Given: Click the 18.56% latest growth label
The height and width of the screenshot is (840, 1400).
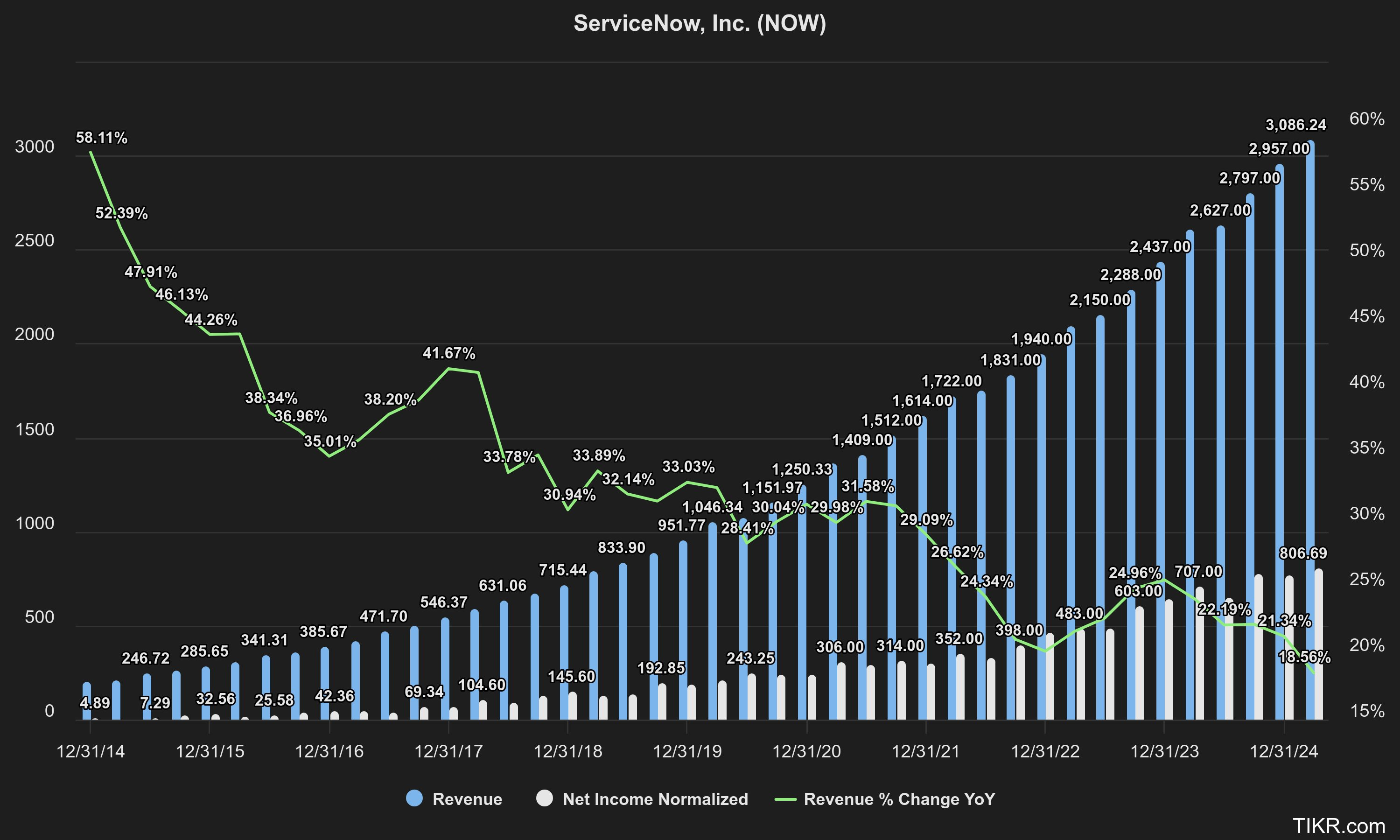Looking at the screenshot, I should pyautogui.click(x=1304, y=657).
